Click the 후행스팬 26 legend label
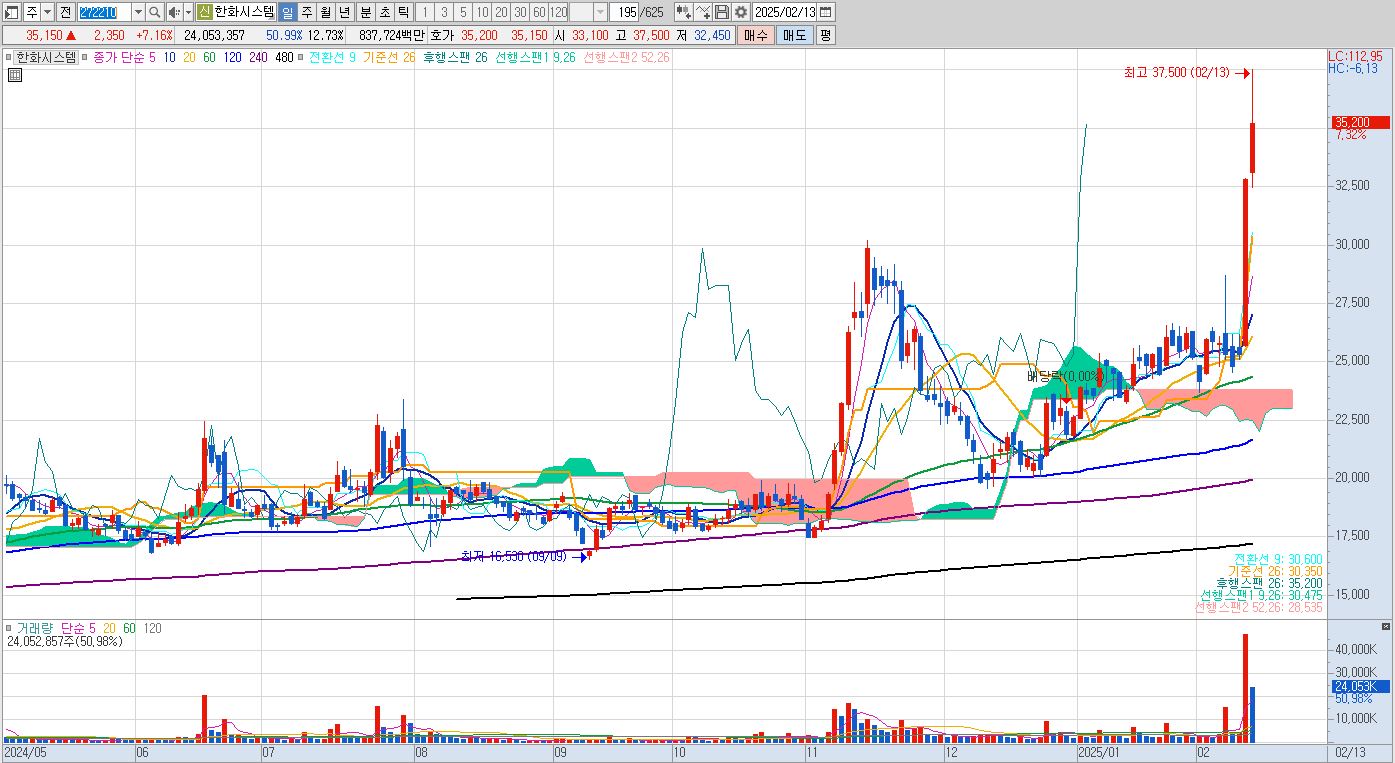Screen dimensions: 1395x763 coord(455,57)
